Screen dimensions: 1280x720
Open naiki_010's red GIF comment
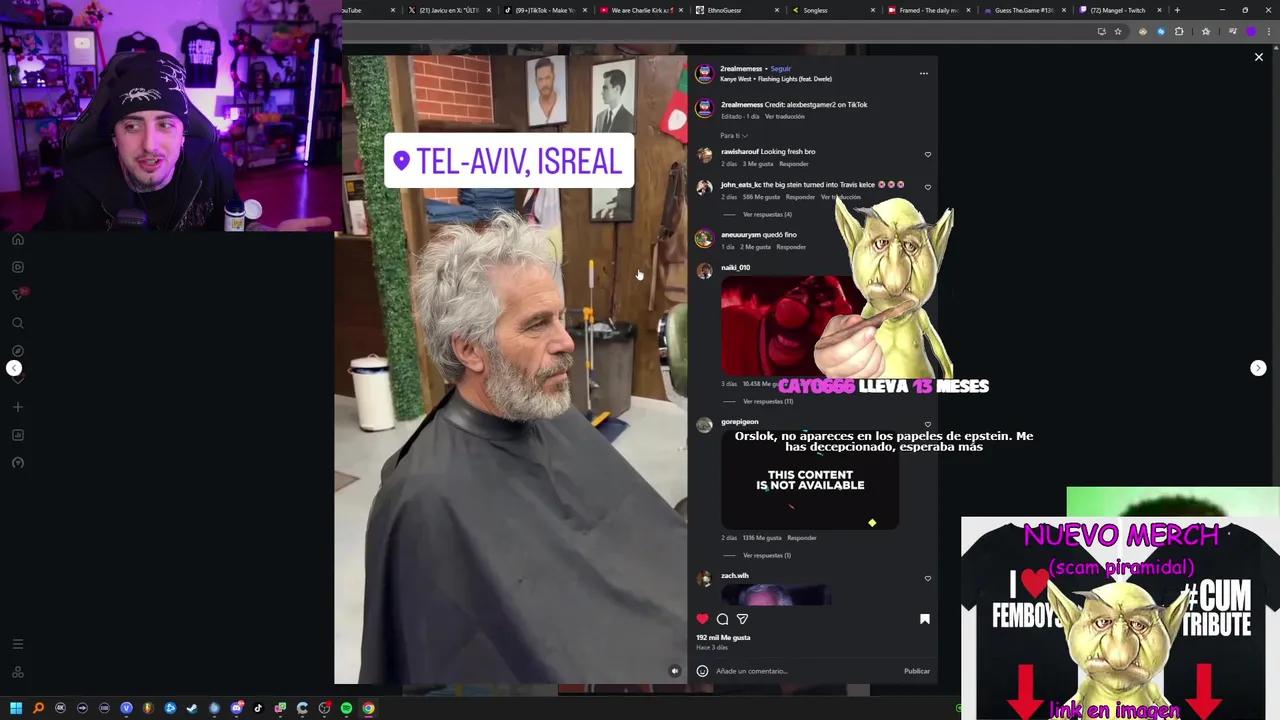click(x=792, y=324)
